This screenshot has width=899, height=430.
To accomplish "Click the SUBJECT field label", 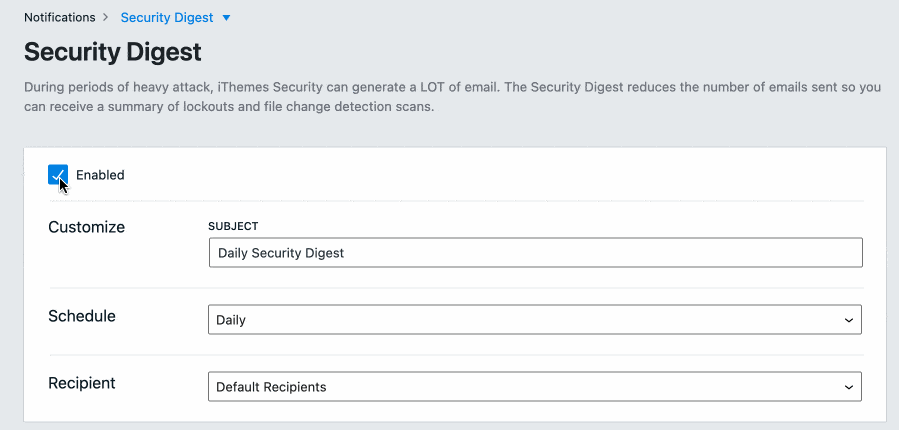I will (233, 226).
